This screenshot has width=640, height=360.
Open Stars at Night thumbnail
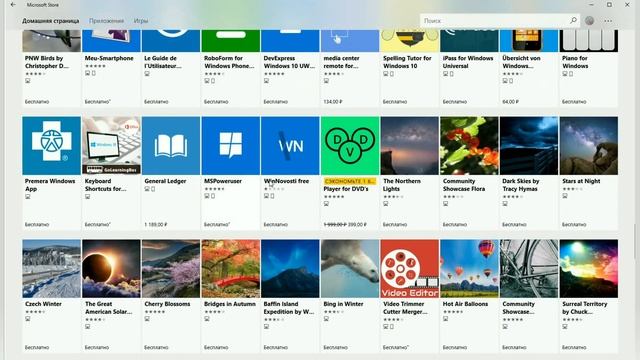pyautogui.click(x=589, y=146)
